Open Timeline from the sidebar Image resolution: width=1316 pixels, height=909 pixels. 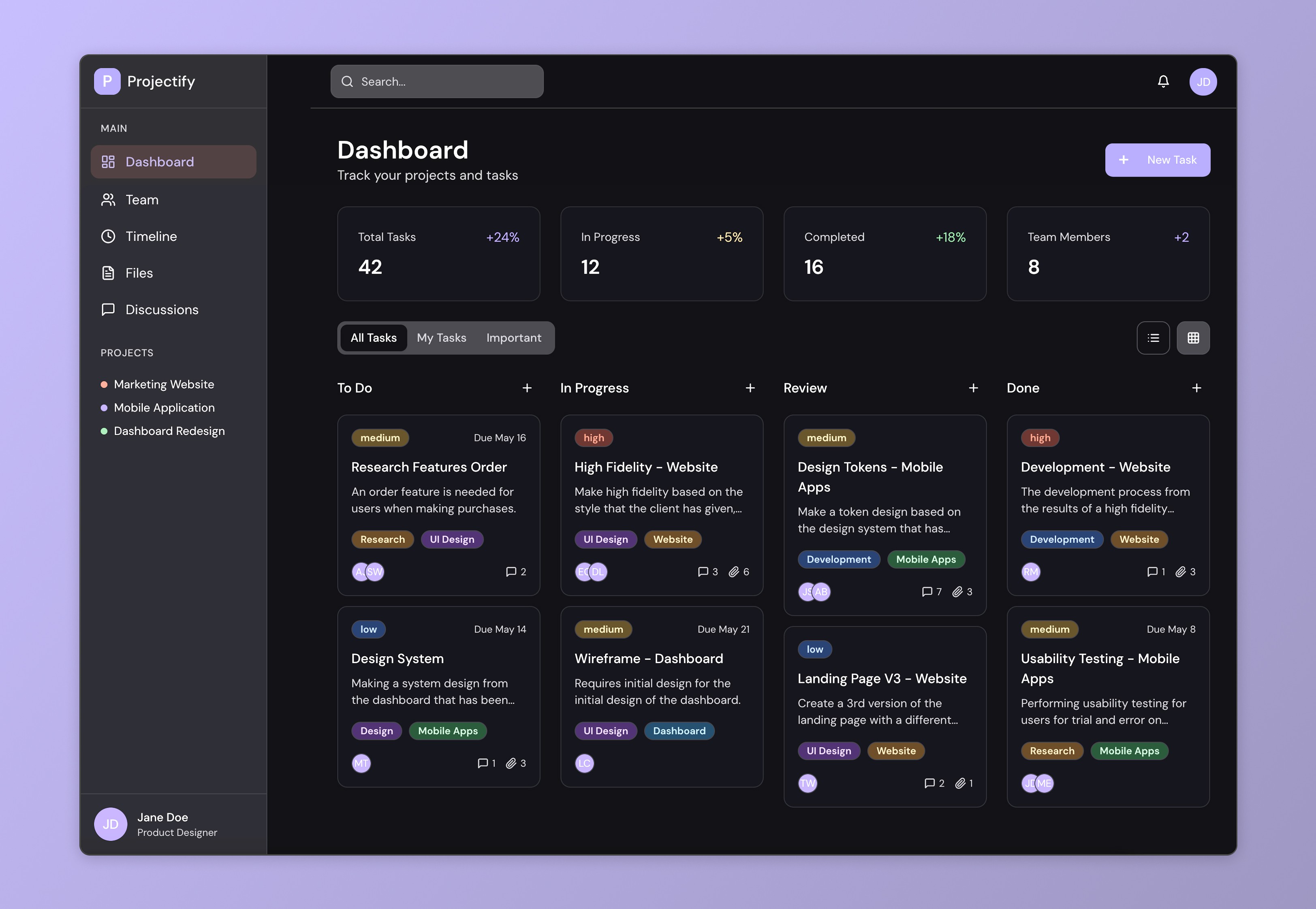151,236
